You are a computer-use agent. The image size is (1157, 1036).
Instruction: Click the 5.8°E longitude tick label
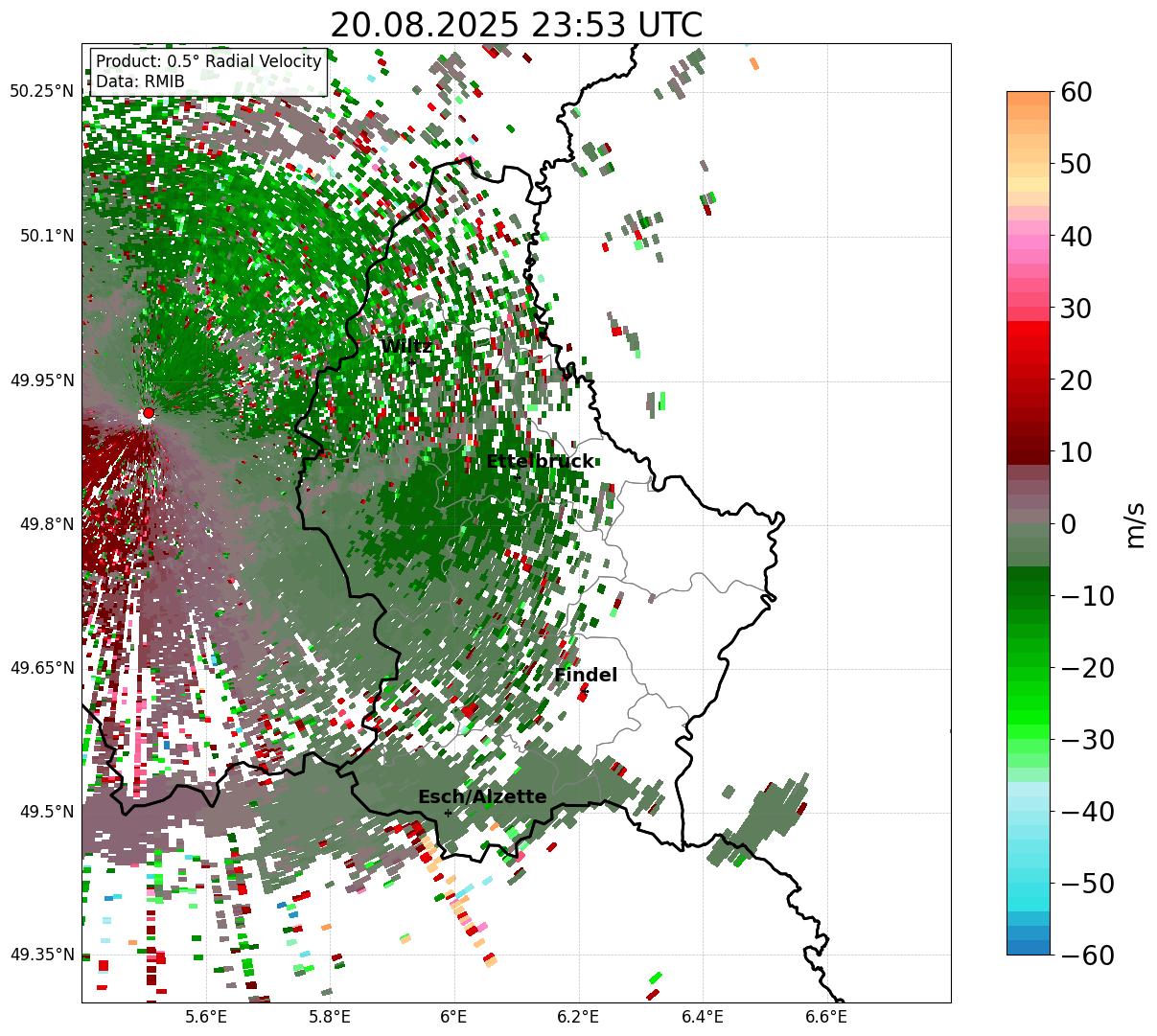pyautogui.click(x=331, y=1017)
